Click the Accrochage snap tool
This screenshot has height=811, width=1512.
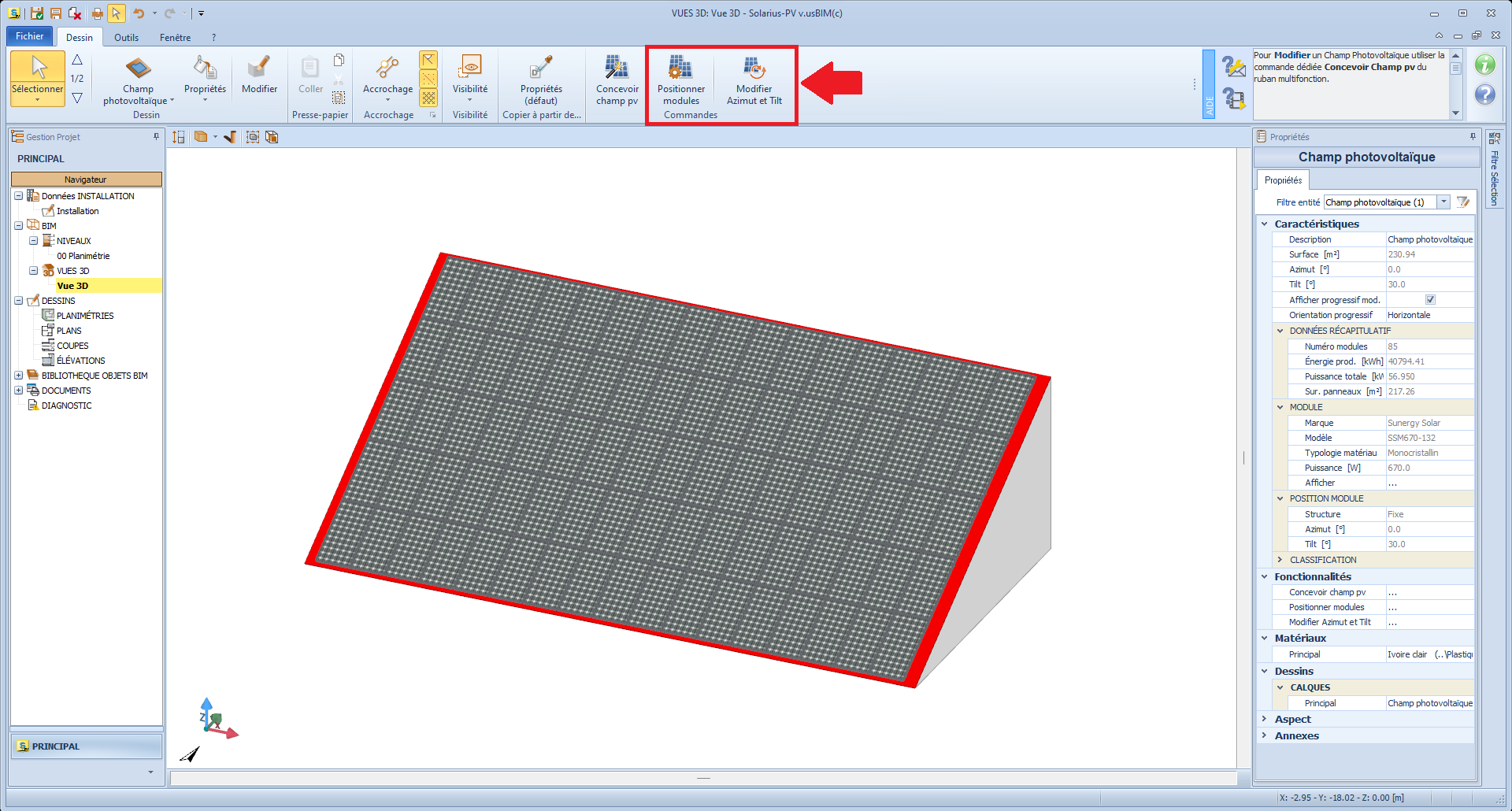387,77
